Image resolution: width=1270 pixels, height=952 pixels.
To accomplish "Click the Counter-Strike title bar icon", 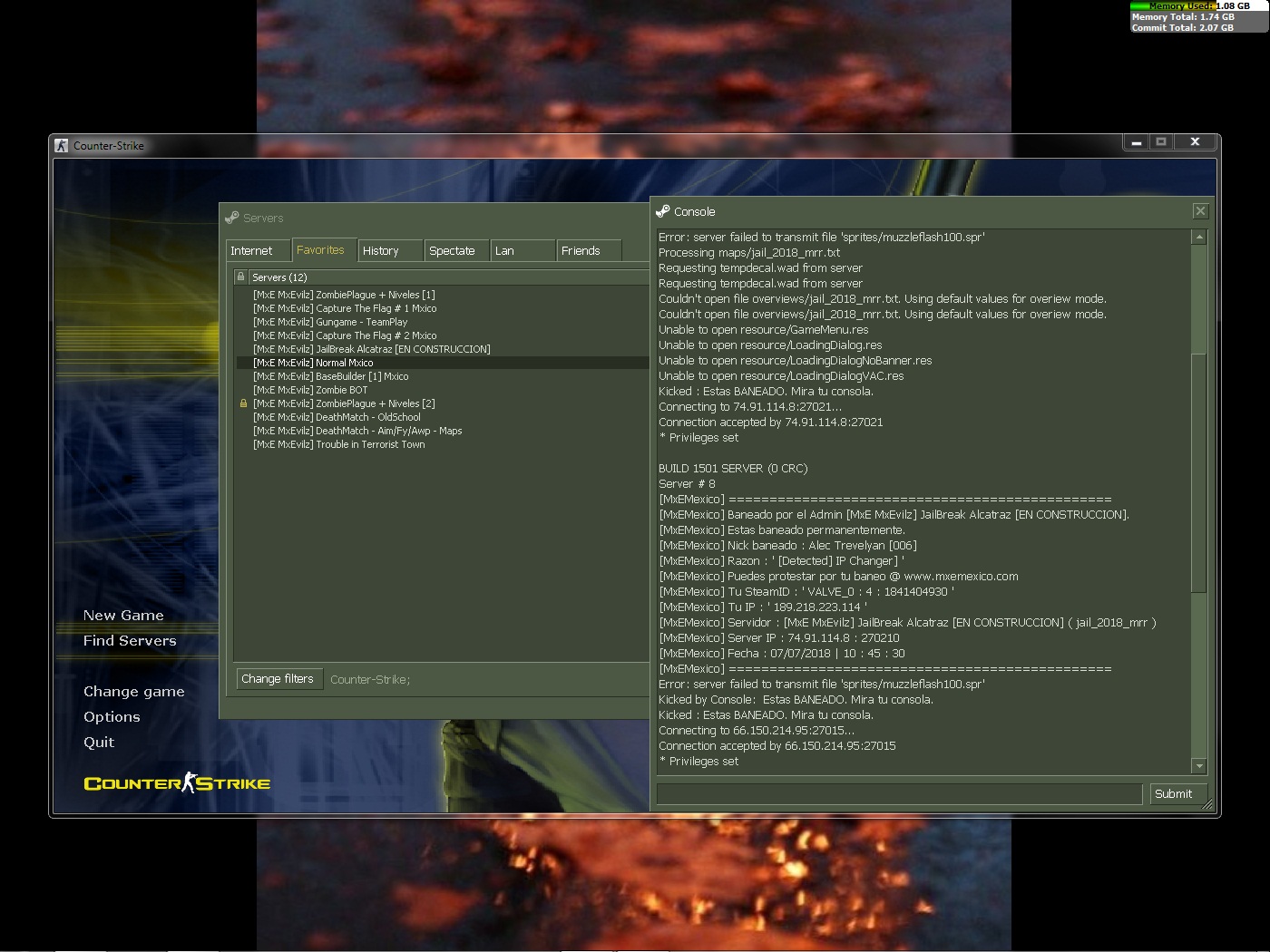I will [62, 145].
